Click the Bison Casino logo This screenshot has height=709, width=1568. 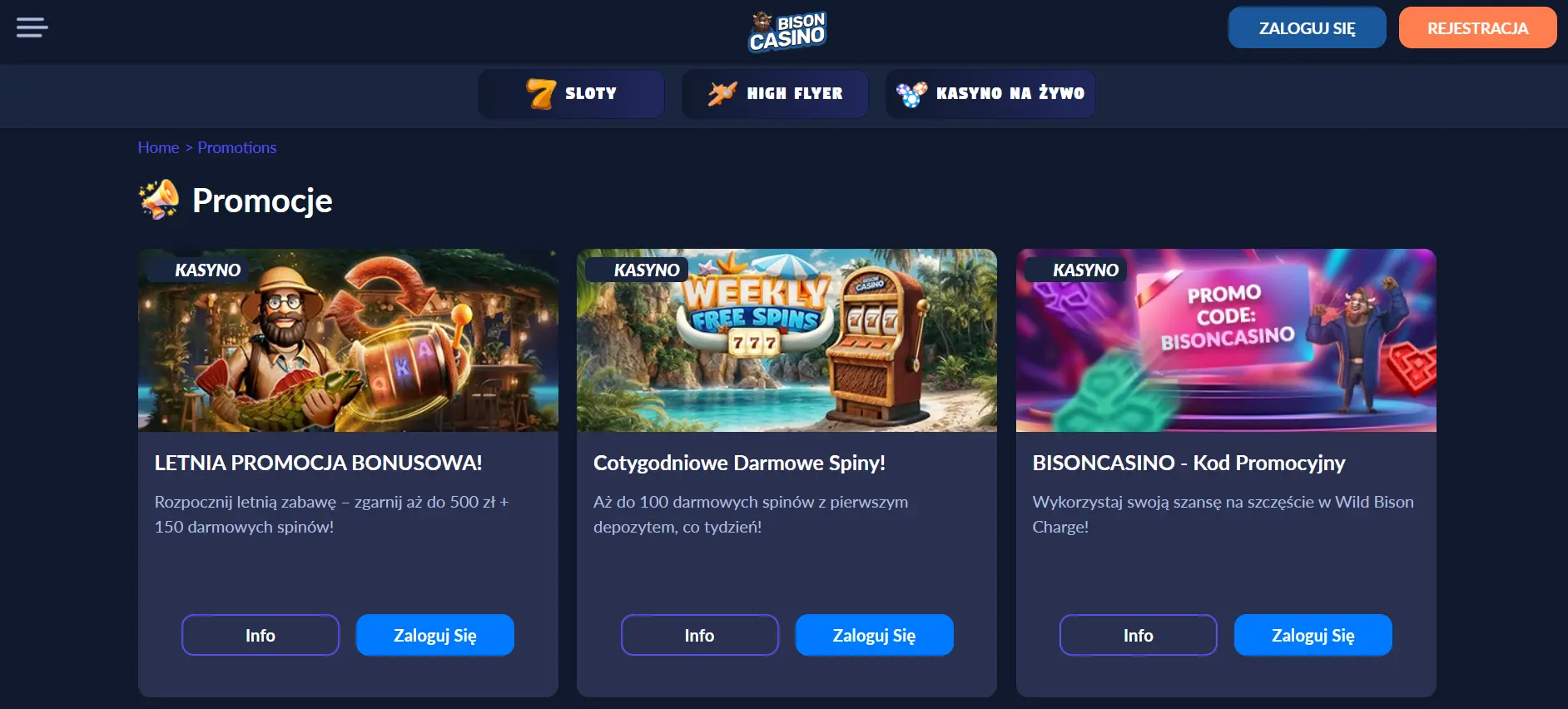coord(786,32)
